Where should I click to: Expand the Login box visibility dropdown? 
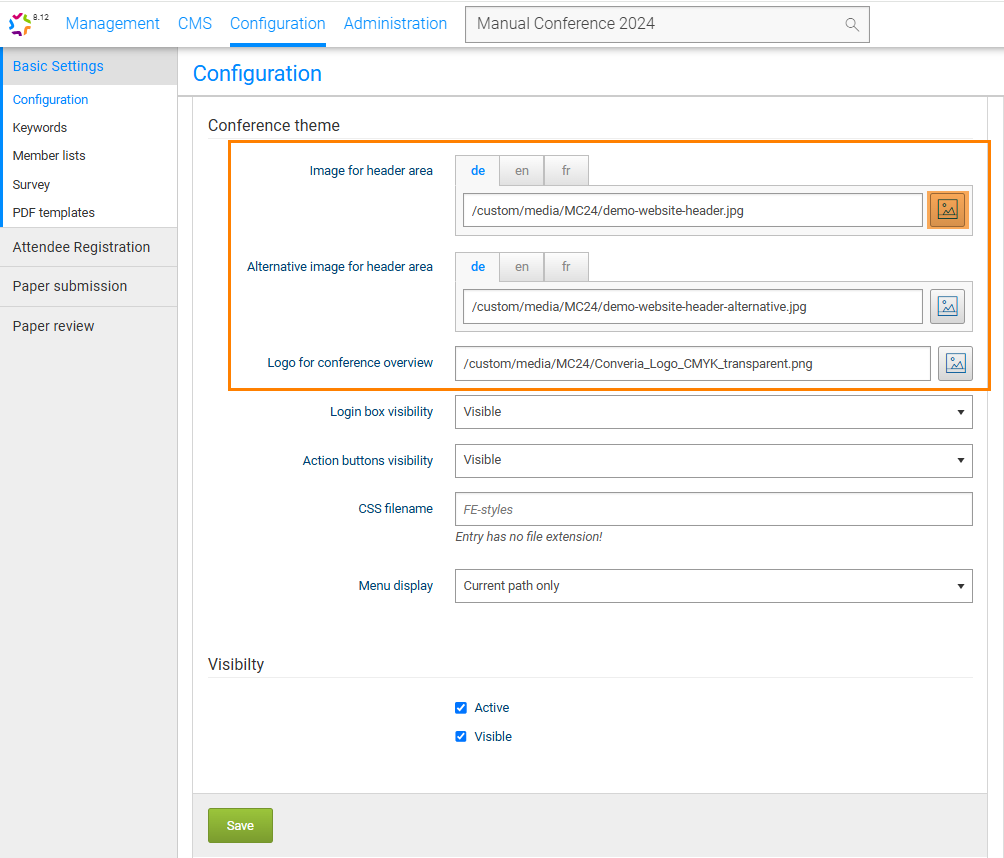tap(713, 412)
